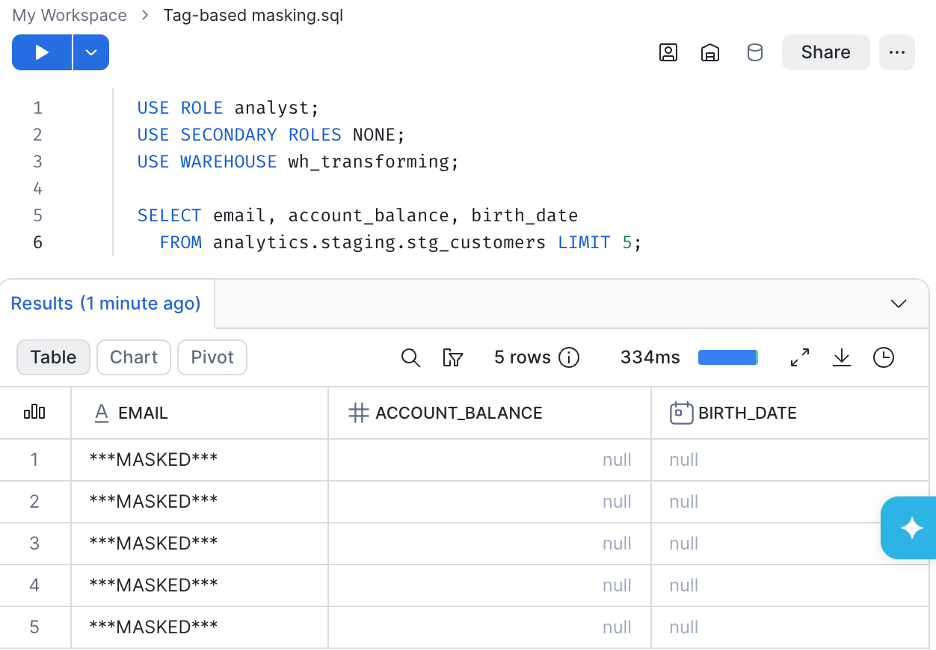The width and height of the screenshot is (936, 650).
Task: Click account balance null in row 4
Action: click(x=489, y=585)
